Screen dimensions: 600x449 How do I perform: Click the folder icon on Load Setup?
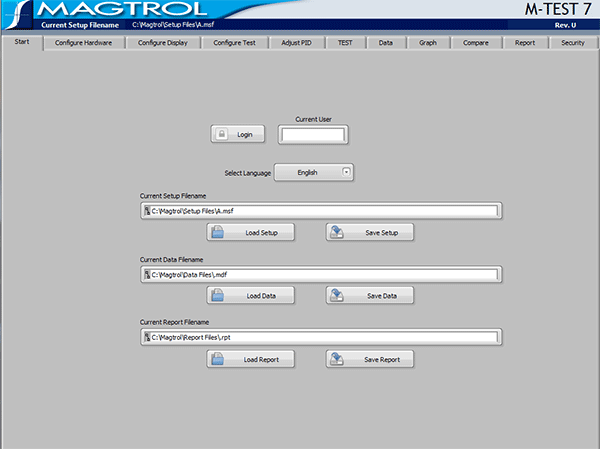[217, 232]
